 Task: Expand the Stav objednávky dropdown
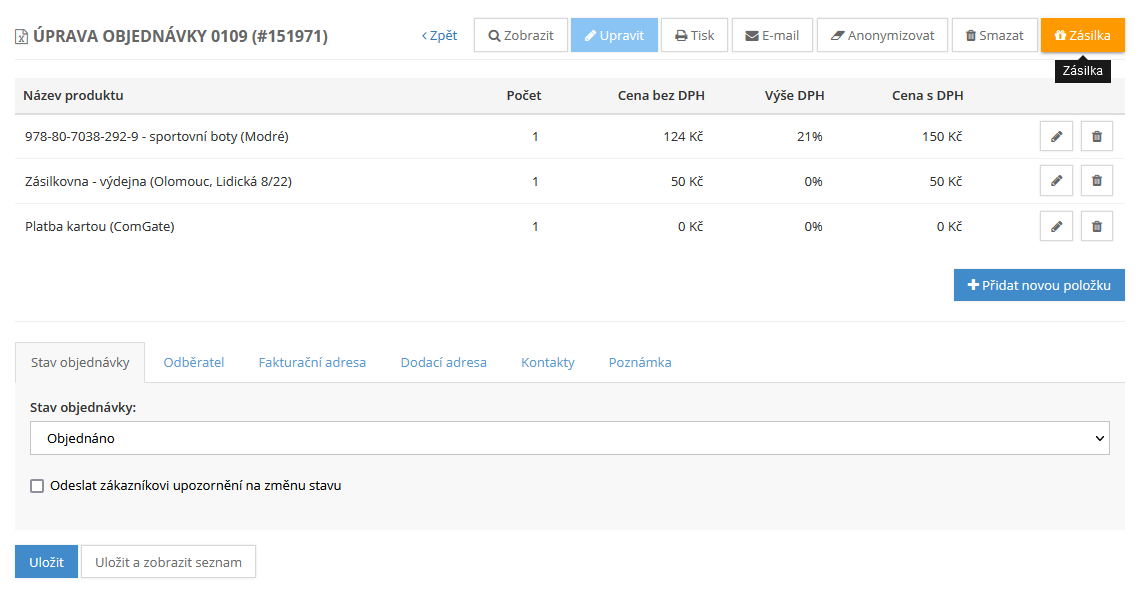(x=569, y=438)
